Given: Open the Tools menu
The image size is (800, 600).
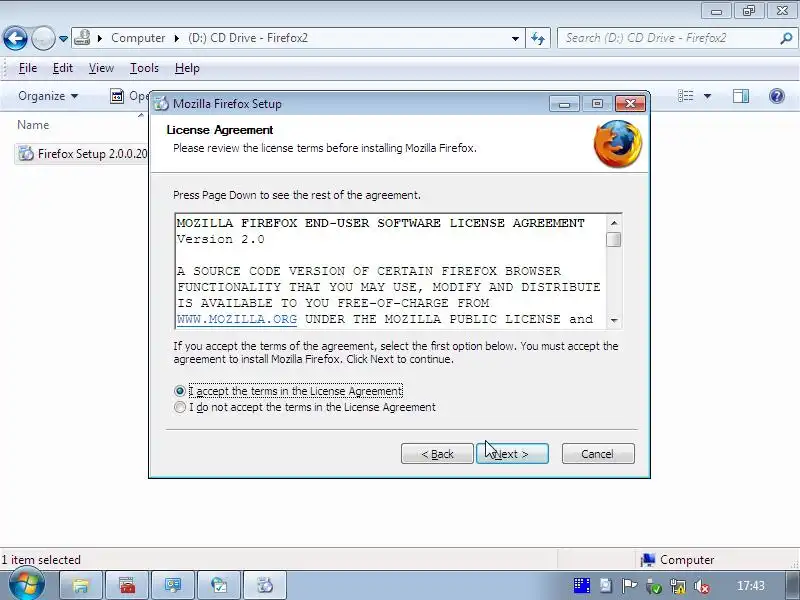Looking at the screenshot, I should [x=144, y=68].
